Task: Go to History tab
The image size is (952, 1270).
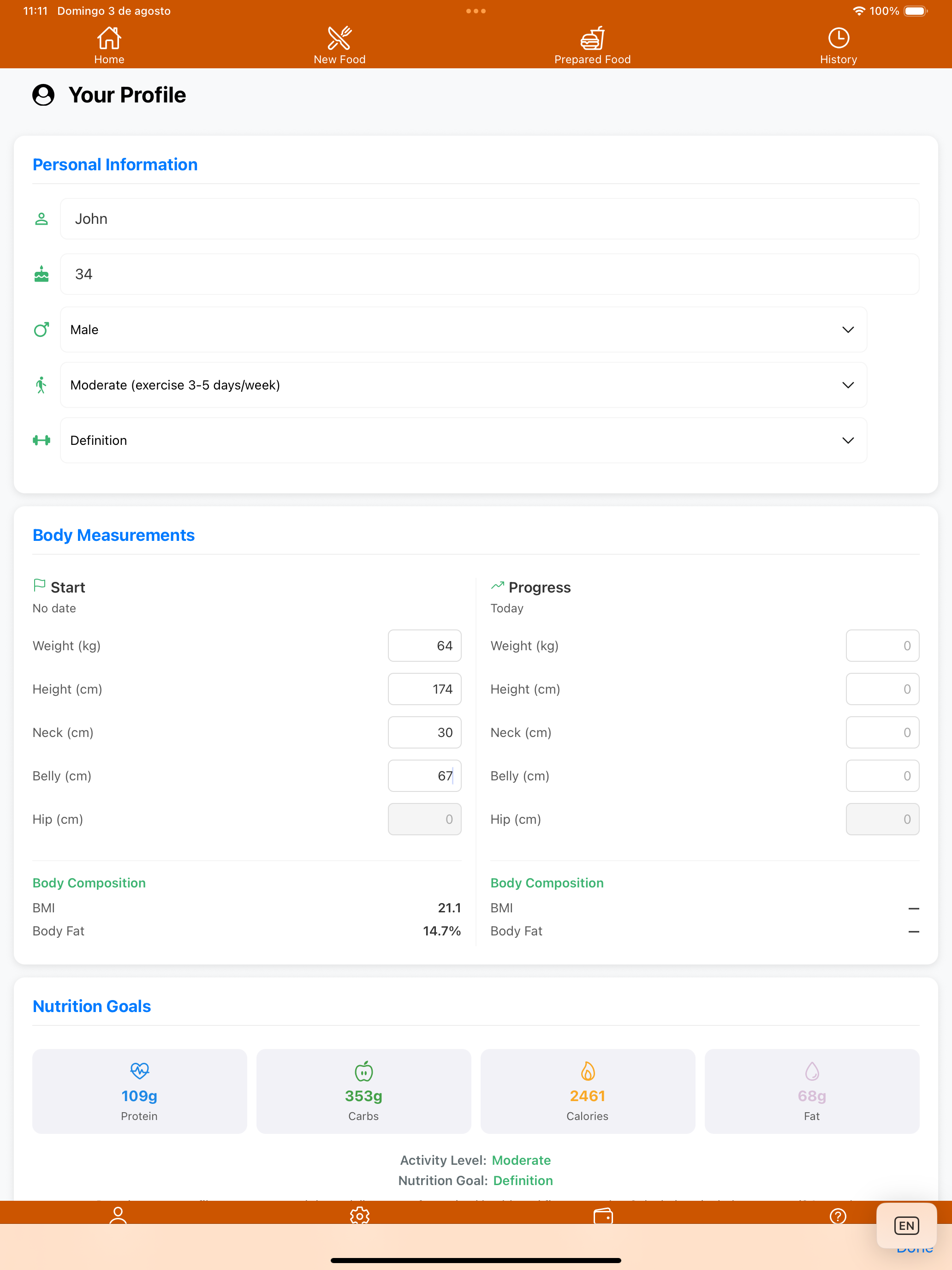Action: pyautogui.click(x=839, y=46)
